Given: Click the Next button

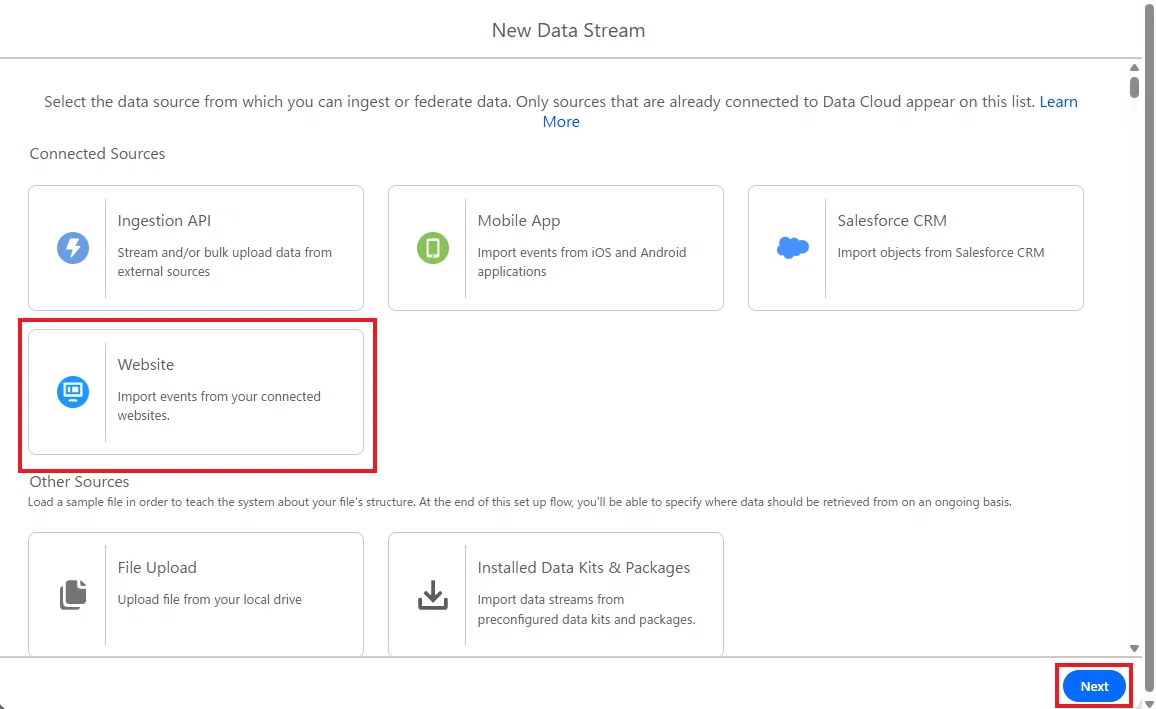Looking at the screenshot, I should pos(1094,686).
